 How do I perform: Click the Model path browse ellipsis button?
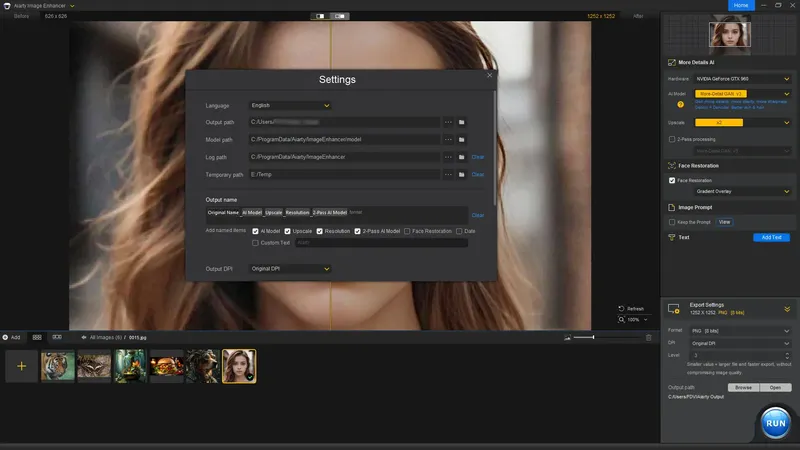point(448,140)
